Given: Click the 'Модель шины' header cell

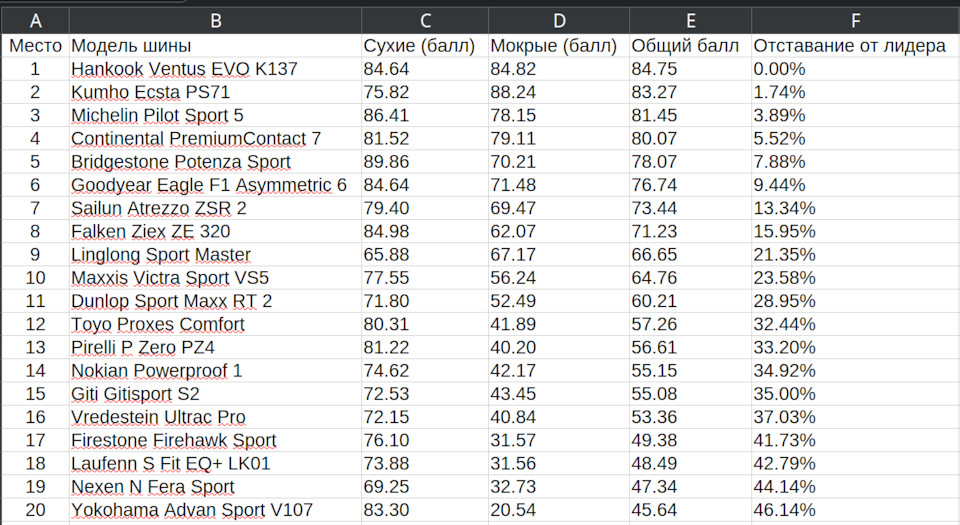Looking at the screenshot, I should pos(216,46).
